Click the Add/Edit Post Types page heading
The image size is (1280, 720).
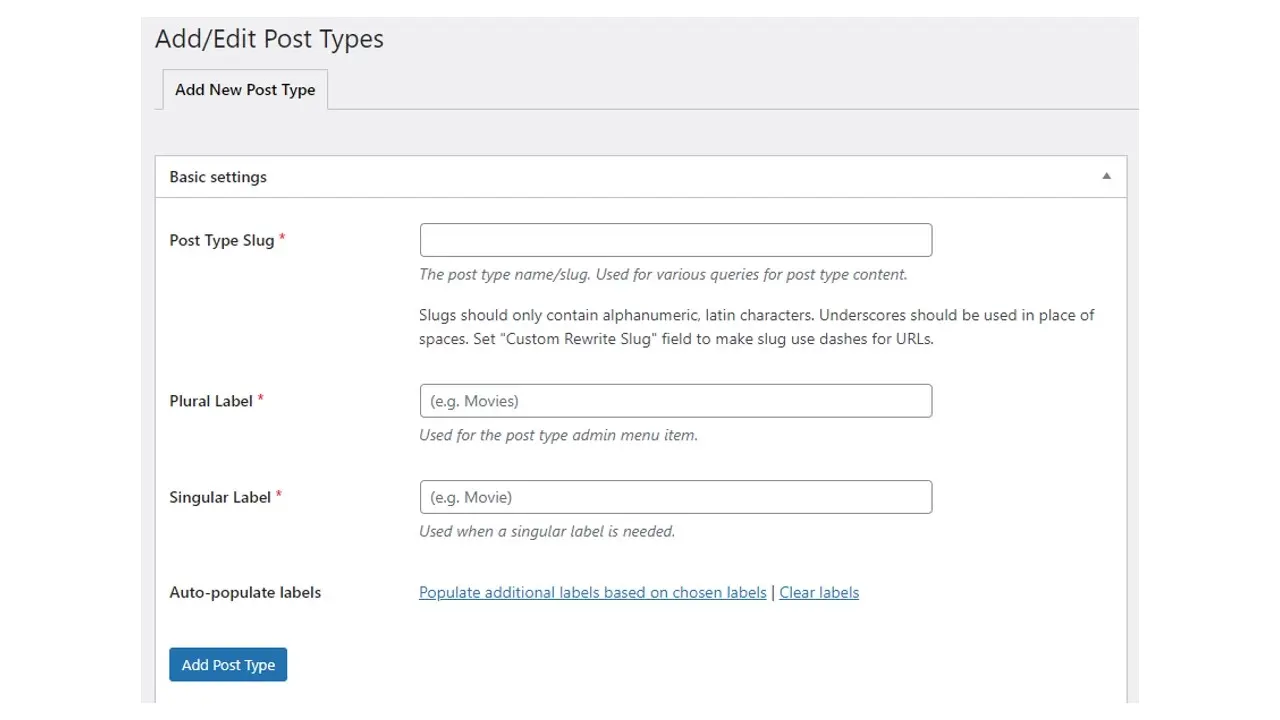tap(269, 39)
